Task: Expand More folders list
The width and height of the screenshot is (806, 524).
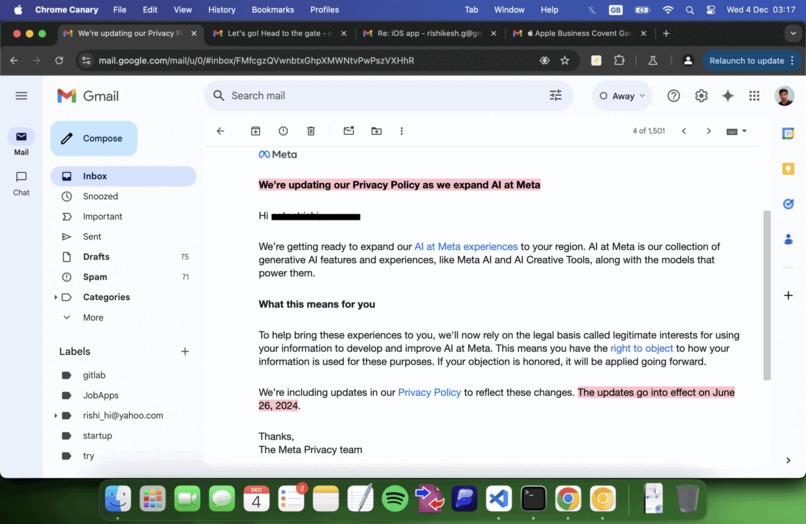Action: point(123,317)
